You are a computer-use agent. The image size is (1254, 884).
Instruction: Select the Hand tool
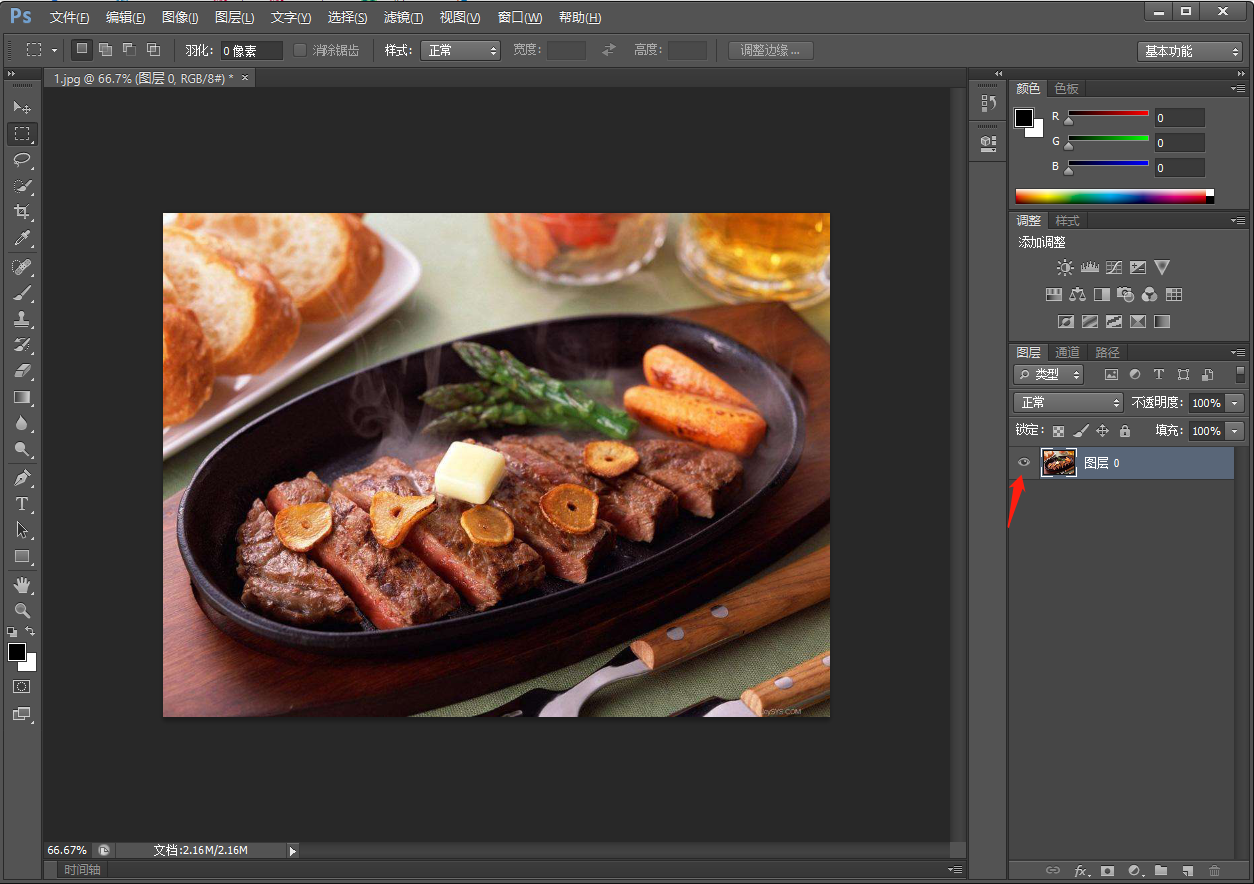[x=22, y=584]
